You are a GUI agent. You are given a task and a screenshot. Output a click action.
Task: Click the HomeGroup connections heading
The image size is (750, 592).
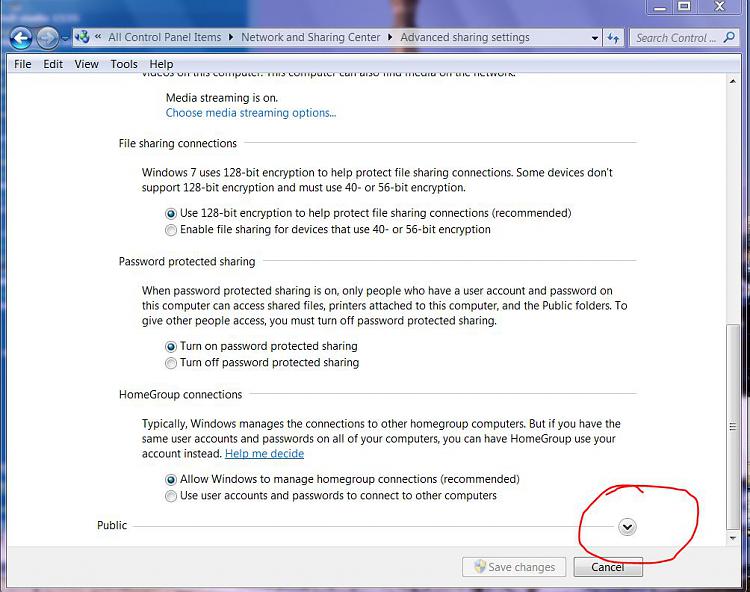pos(180,395)
